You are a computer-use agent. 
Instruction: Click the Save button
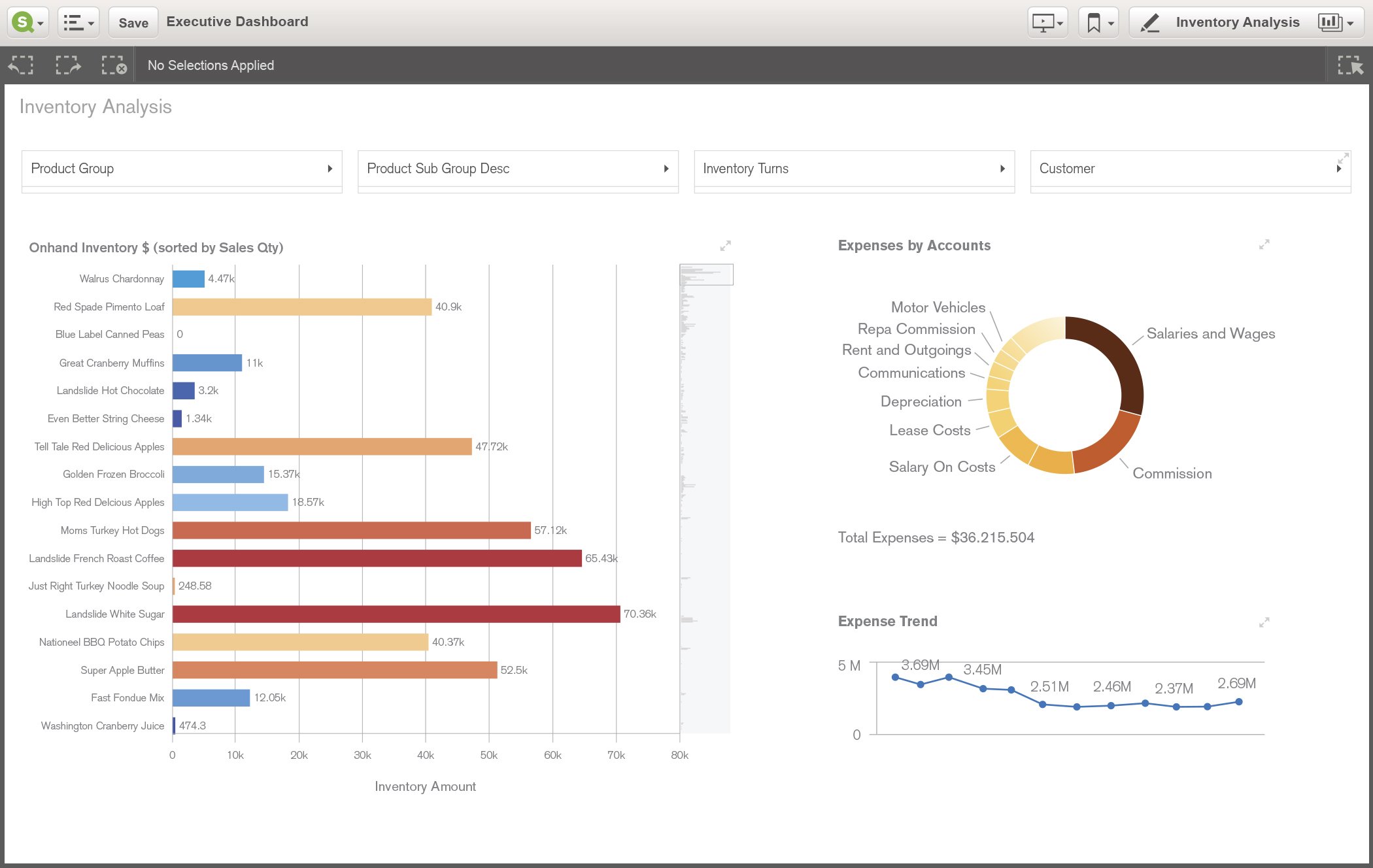click(133, 23)
